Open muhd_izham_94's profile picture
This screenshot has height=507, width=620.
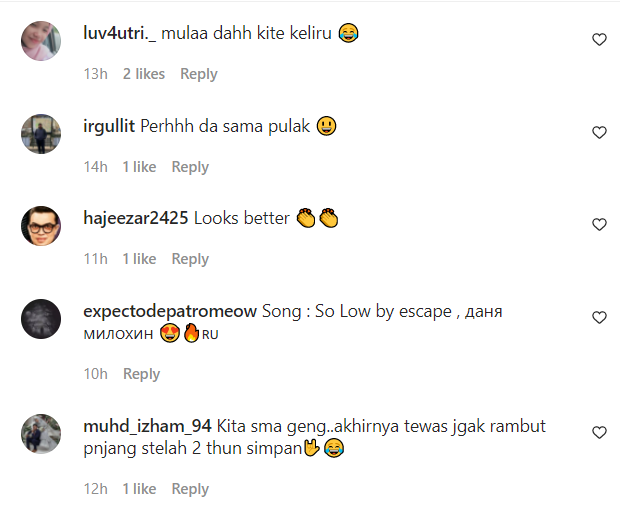(41, 433)
